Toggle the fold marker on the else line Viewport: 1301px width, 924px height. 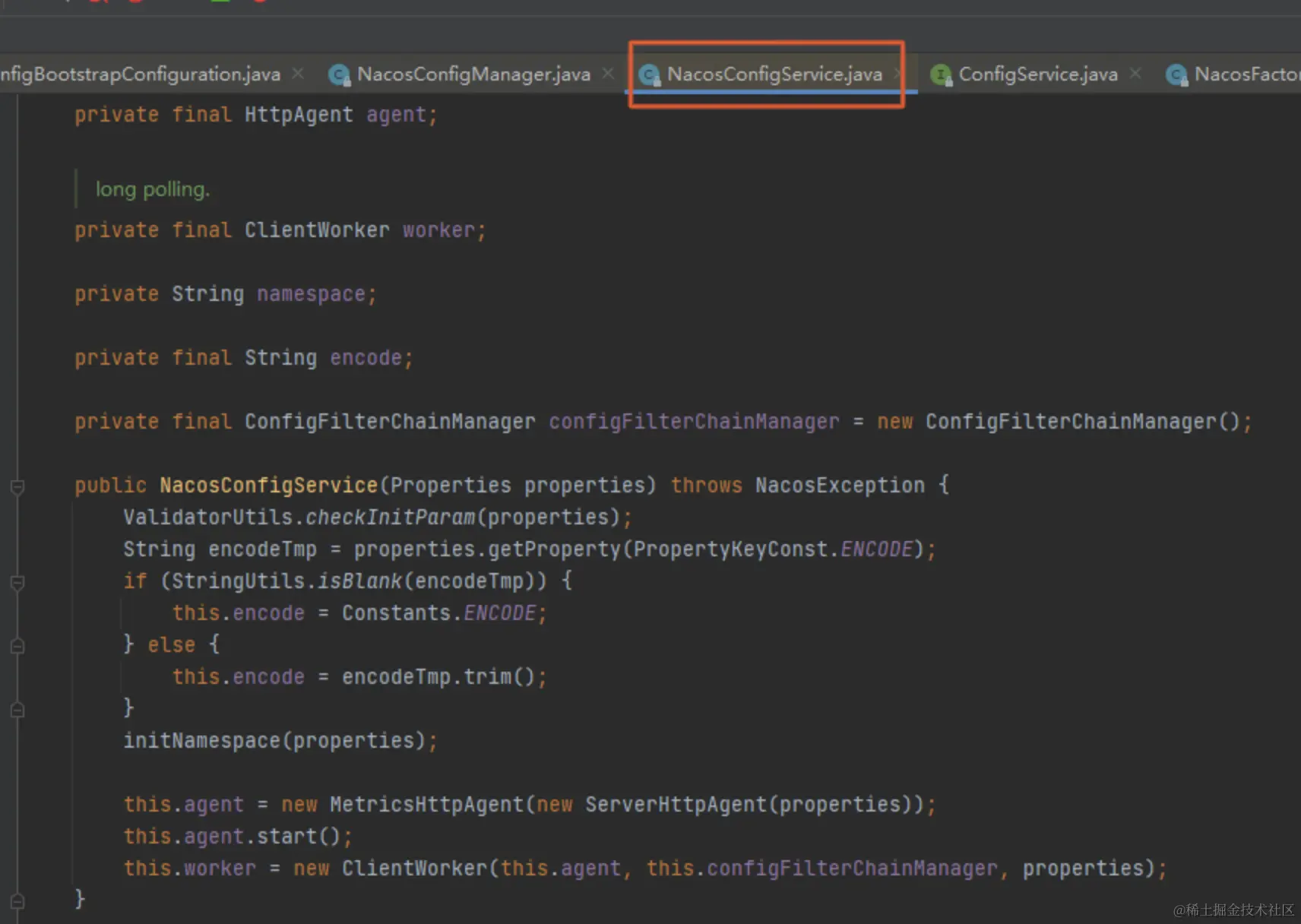click(x=17, y=646)
